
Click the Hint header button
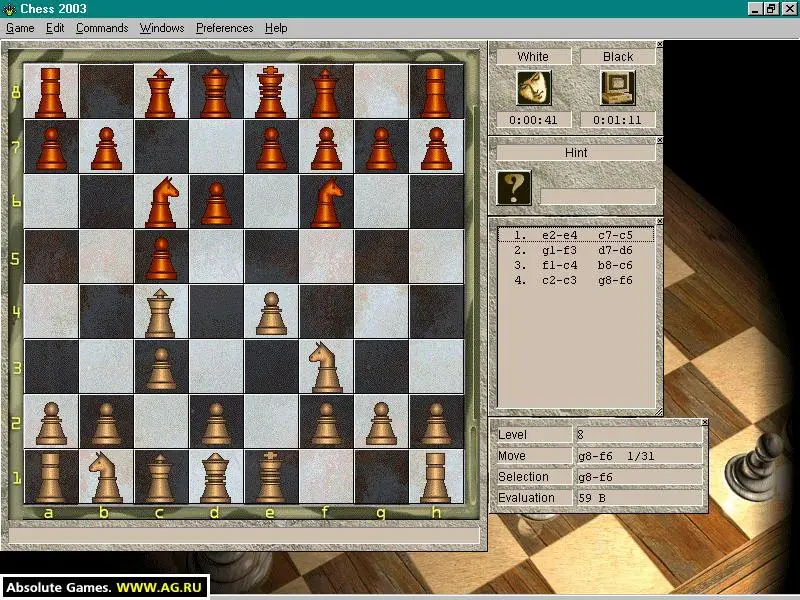click(x=576, y=153)
